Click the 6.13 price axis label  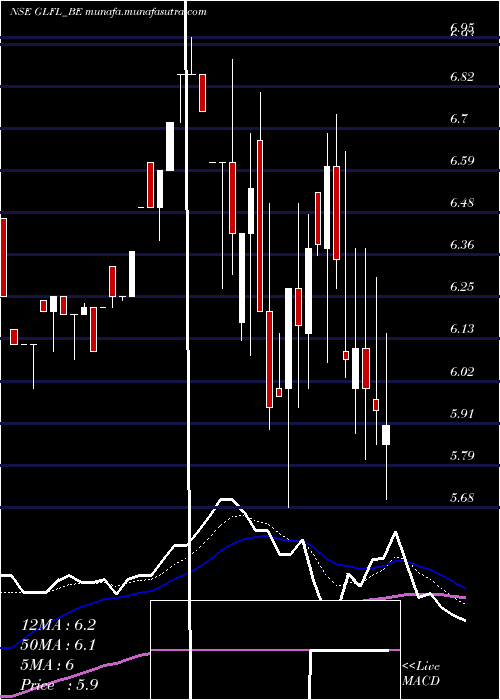[462, 329]
